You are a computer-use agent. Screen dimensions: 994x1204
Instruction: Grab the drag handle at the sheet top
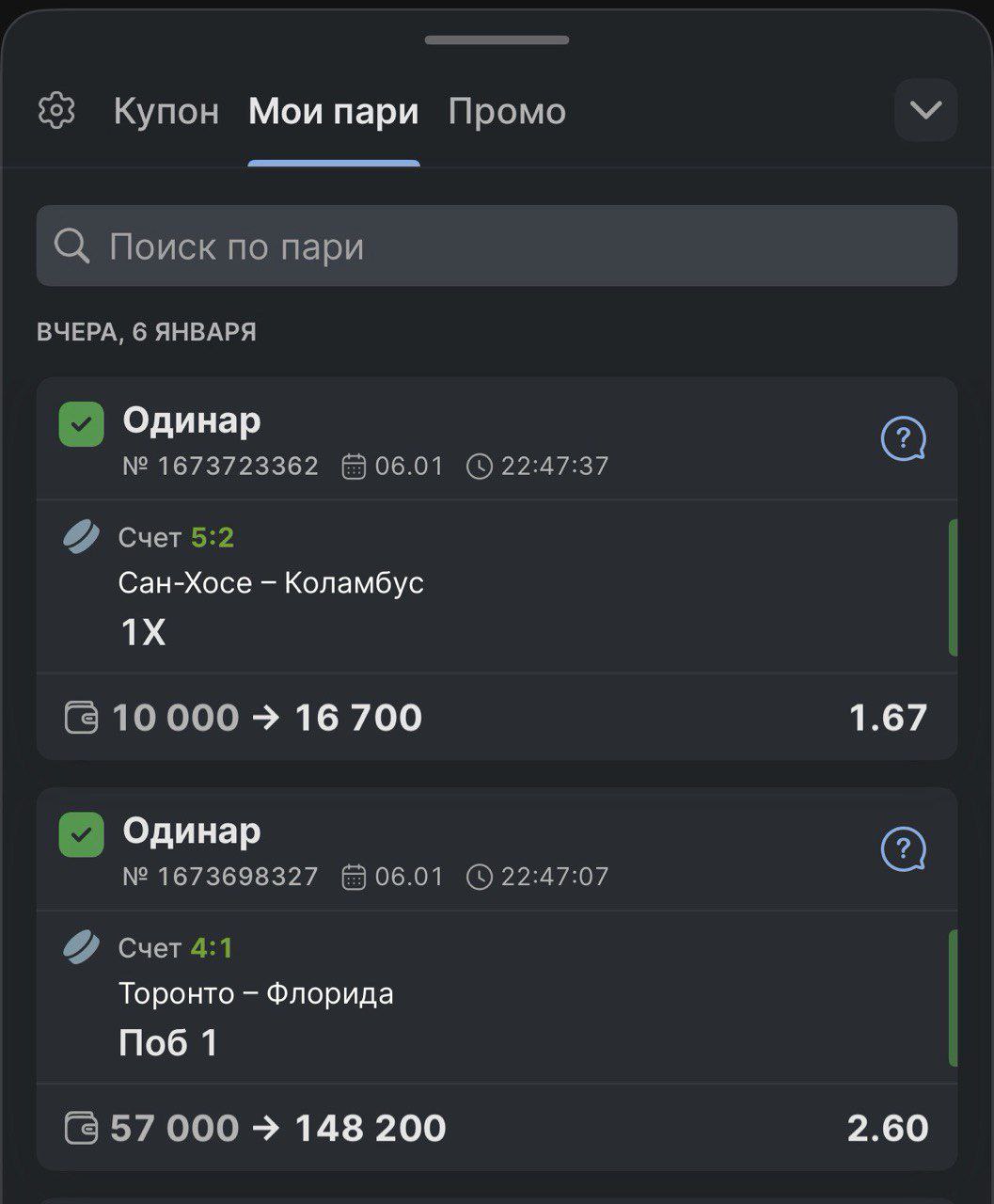497,40
